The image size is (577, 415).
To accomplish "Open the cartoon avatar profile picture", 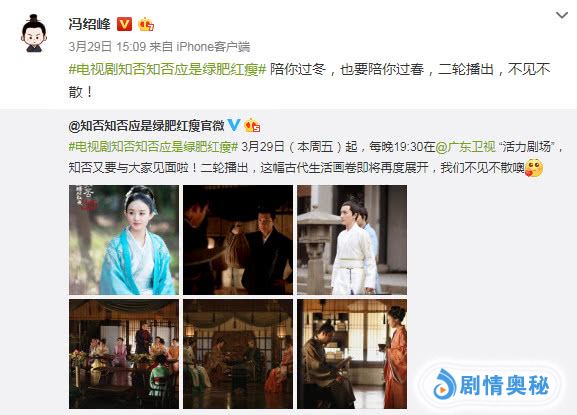I will tap(34, 33).
